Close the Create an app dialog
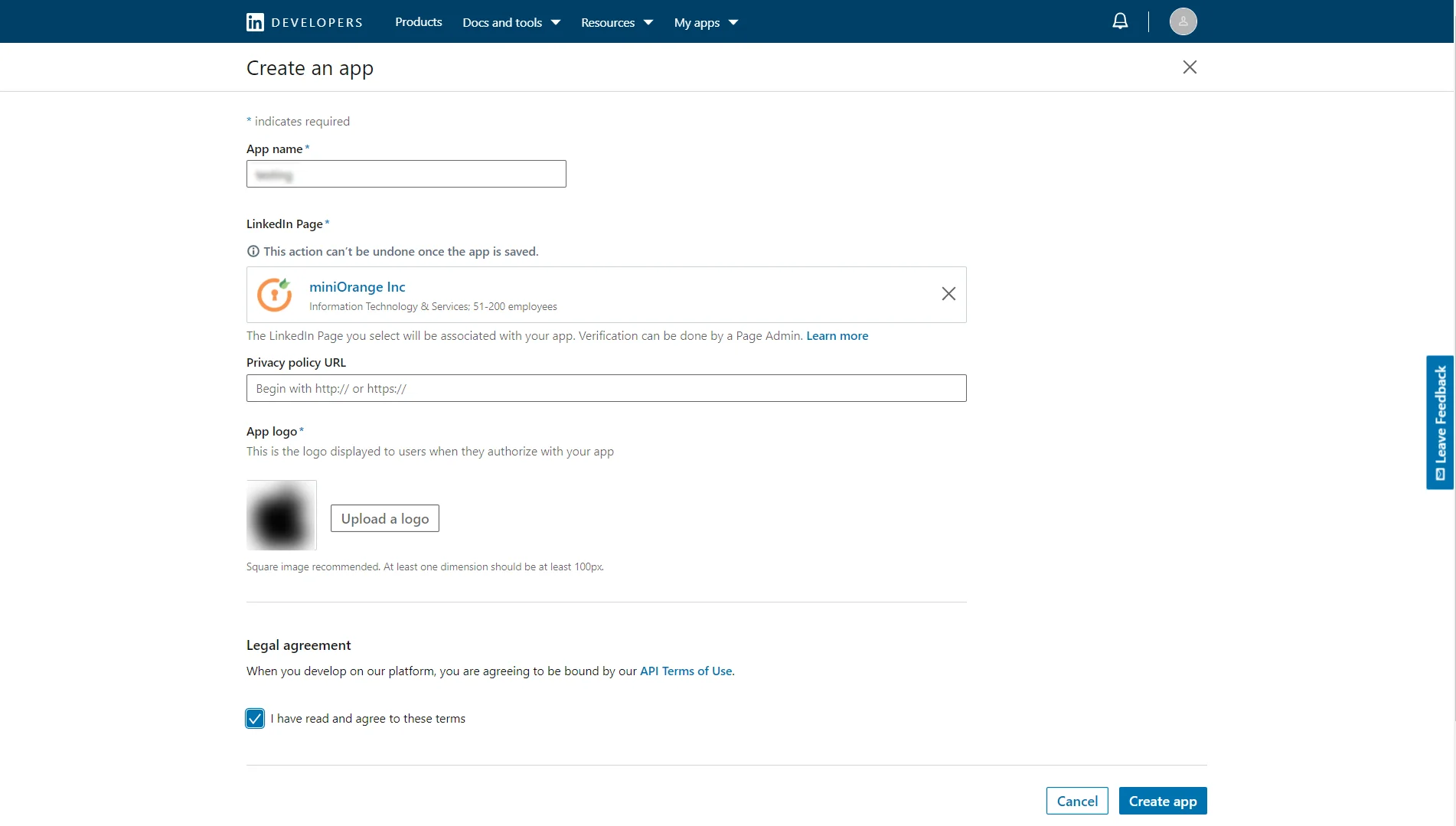1456x826 pixels. pyautogui.click(x=1189, y=67)
